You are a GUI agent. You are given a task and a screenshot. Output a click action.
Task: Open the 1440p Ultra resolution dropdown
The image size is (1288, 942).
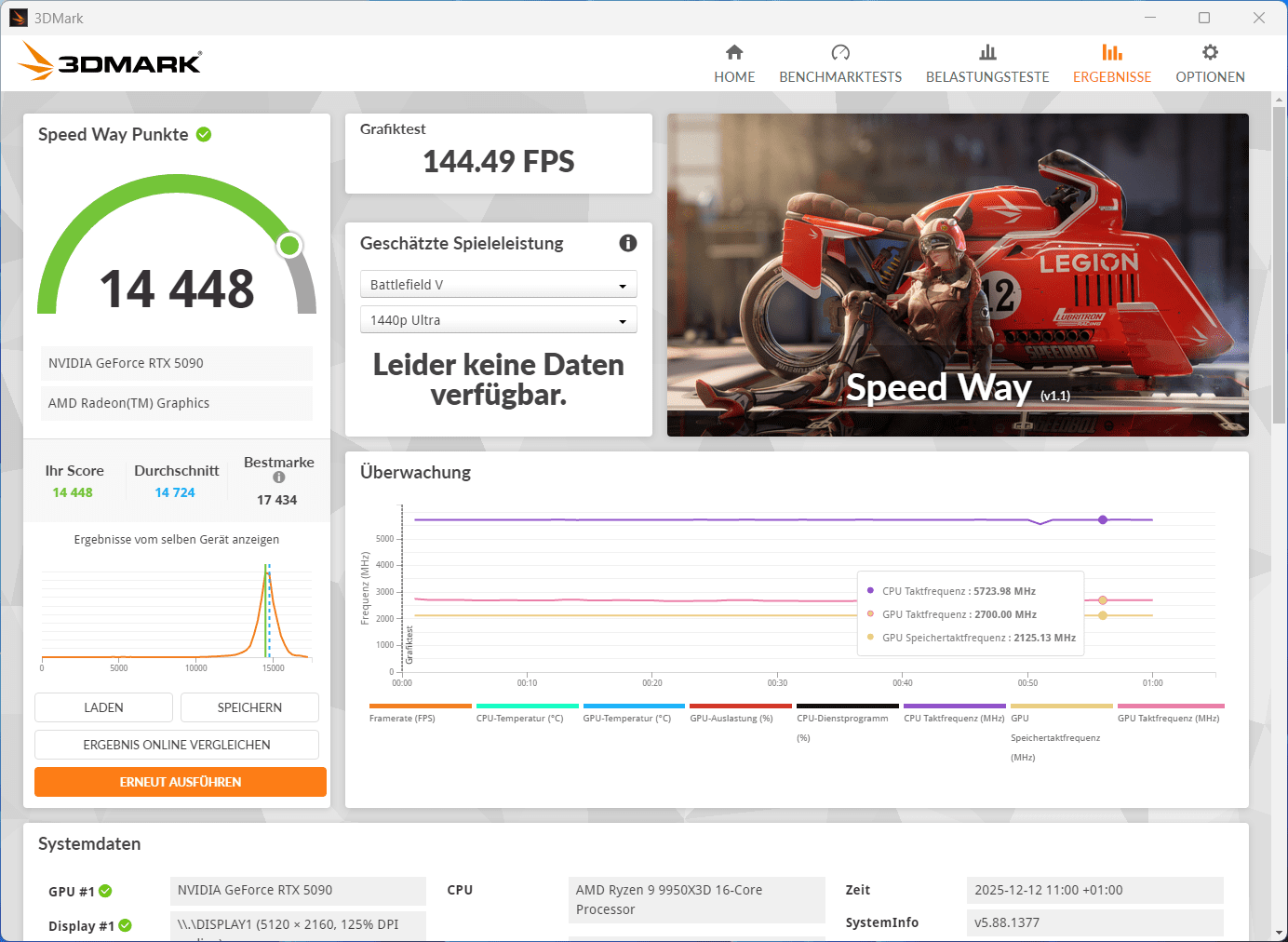(499, 319)
